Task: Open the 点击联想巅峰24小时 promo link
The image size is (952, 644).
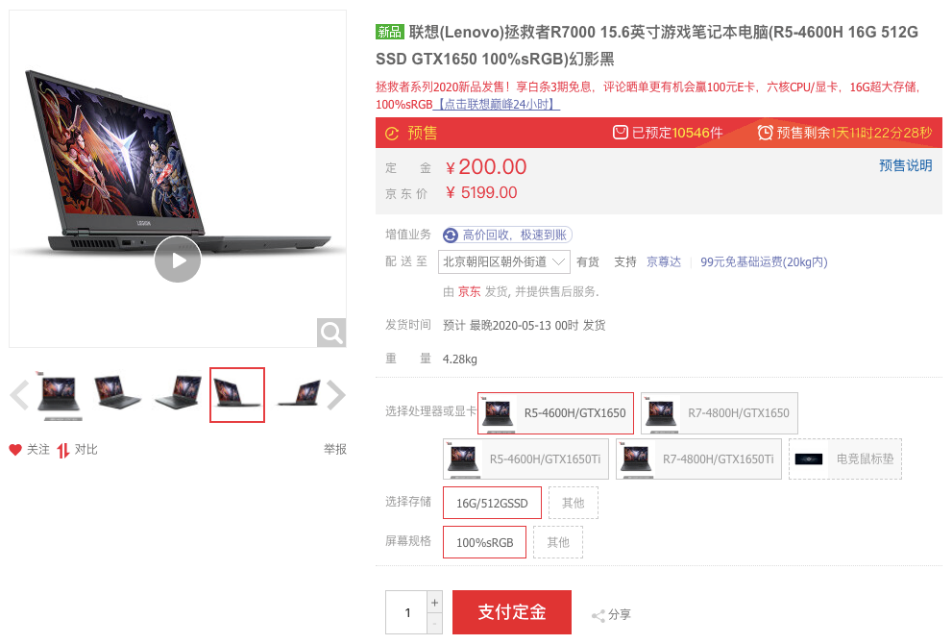Action: click(x=496, y=104)
